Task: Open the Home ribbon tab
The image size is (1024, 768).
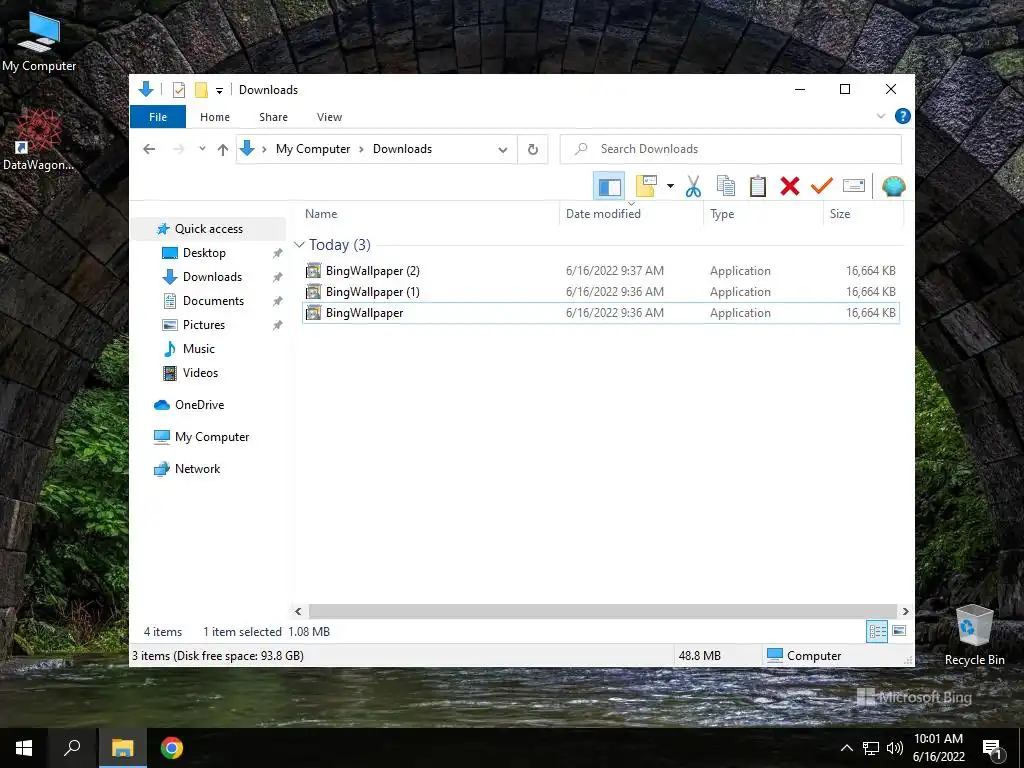Action: [215, 117]
